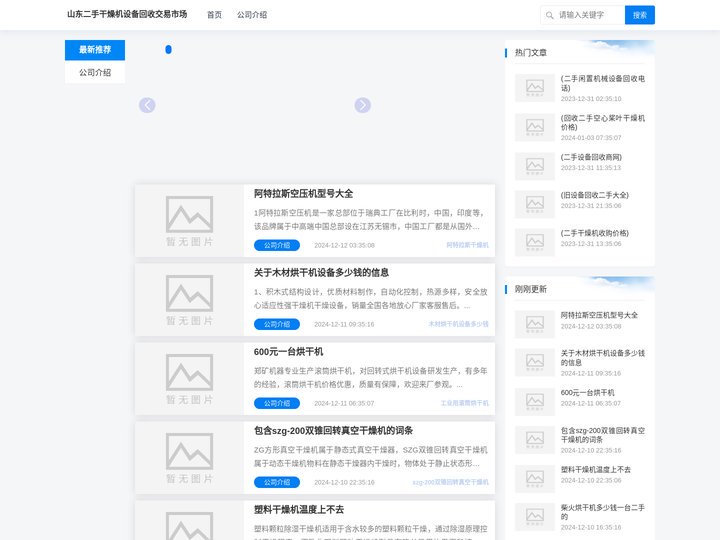Open 刚刚更新 link 柴火烘干机多少钱一台二手的
Screen dimensions: 720x540
(602, 512)
